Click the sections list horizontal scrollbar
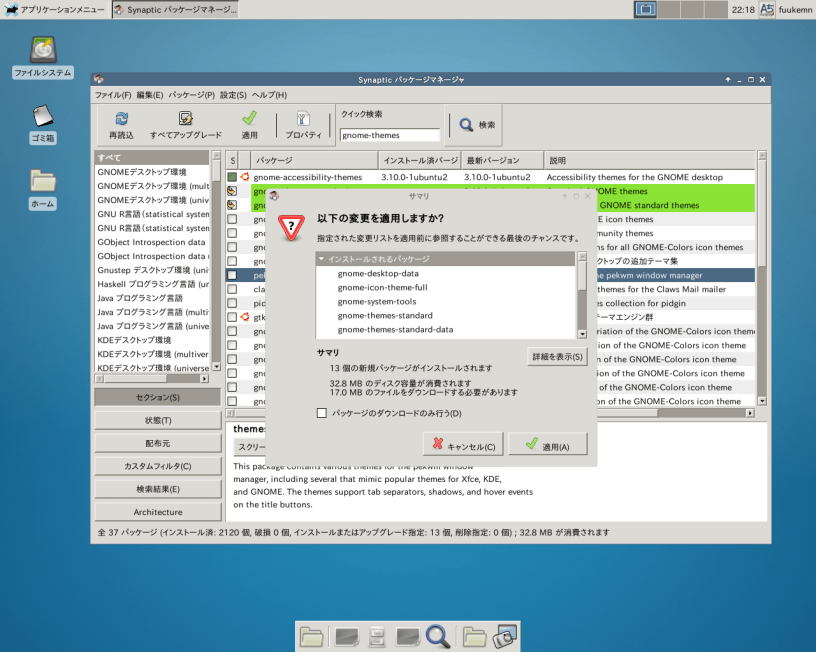The height and width of the screenshot is (652, 816). click(151, 379)
